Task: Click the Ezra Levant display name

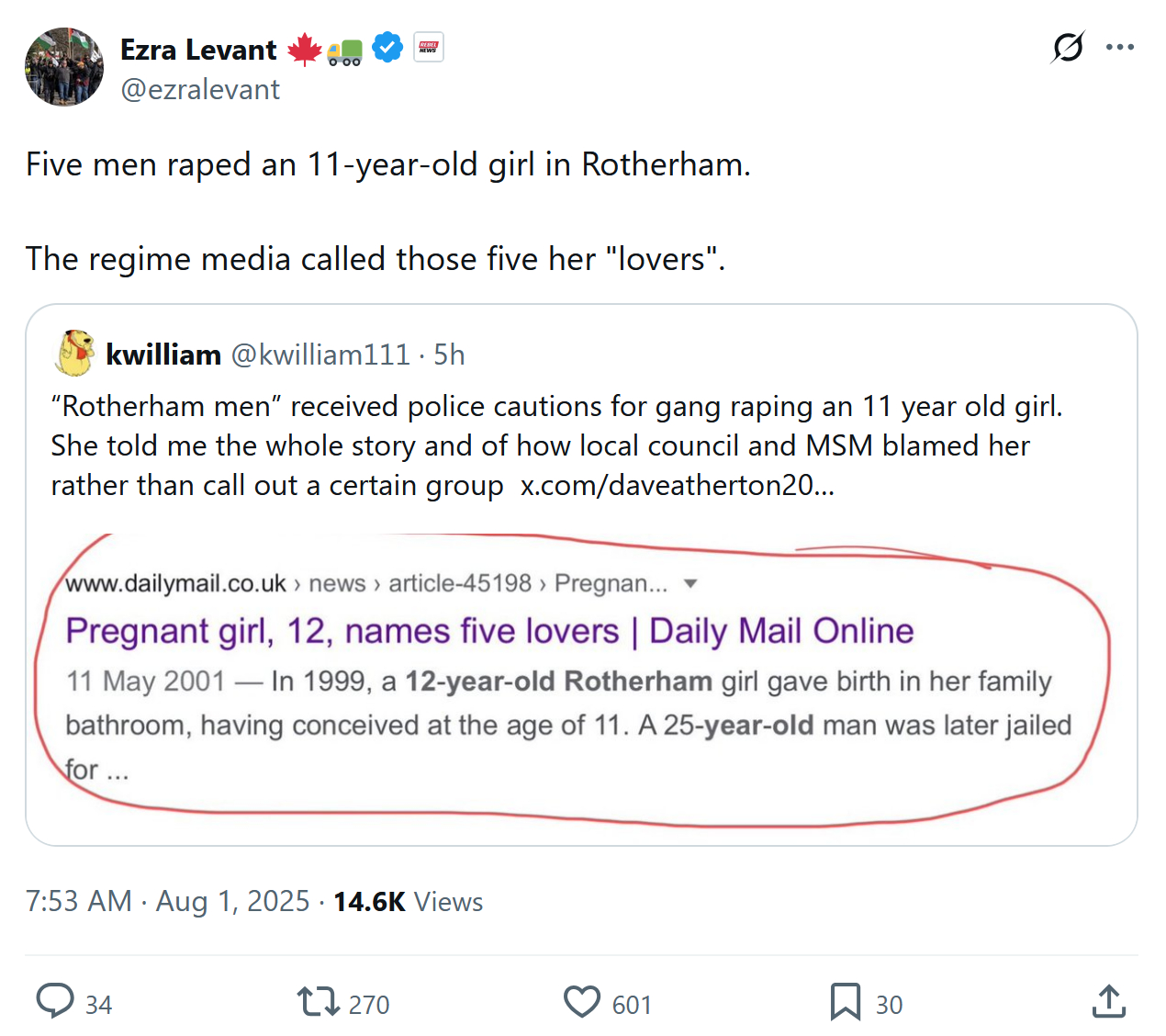Action: (198, 50)
